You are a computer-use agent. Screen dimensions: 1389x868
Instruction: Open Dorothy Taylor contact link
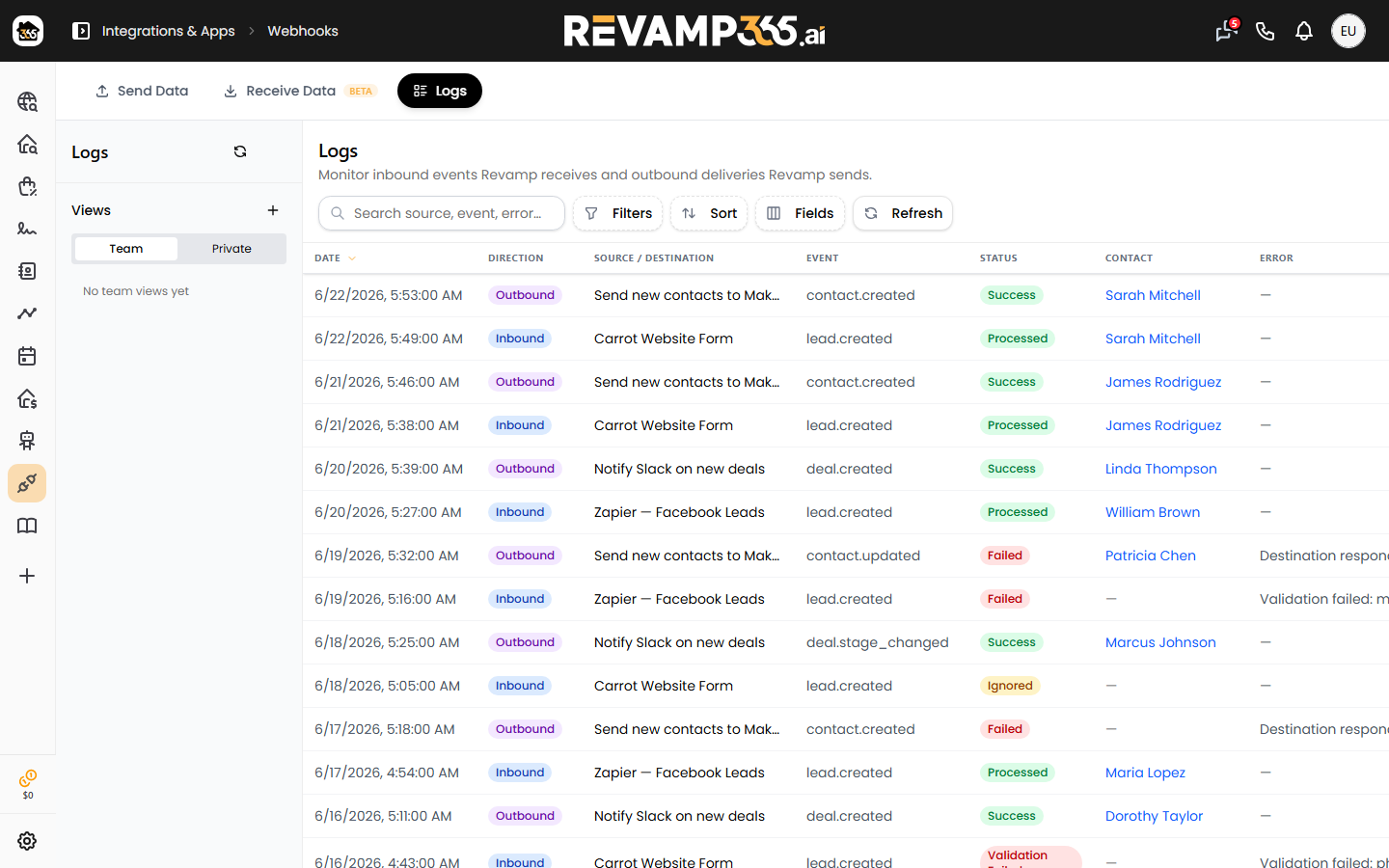point(1154,816)
